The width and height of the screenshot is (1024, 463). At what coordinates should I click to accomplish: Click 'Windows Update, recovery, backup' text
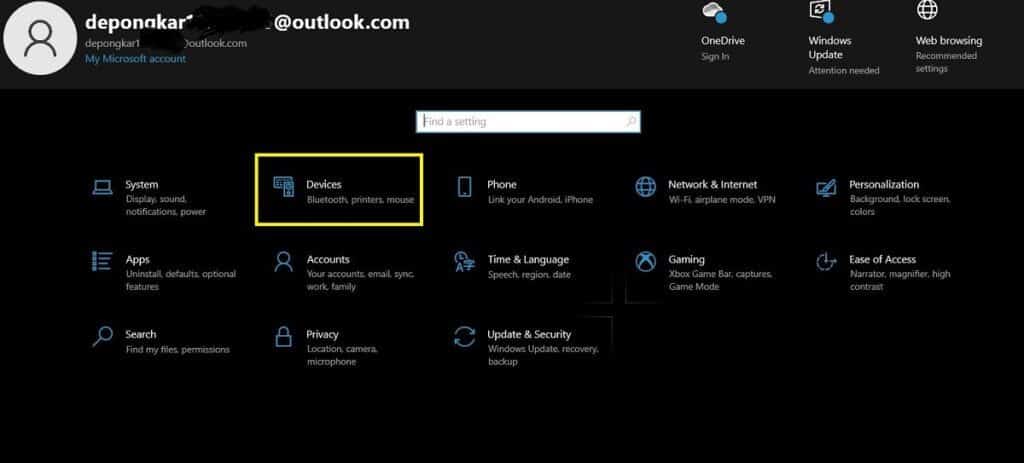pos(543,356)
